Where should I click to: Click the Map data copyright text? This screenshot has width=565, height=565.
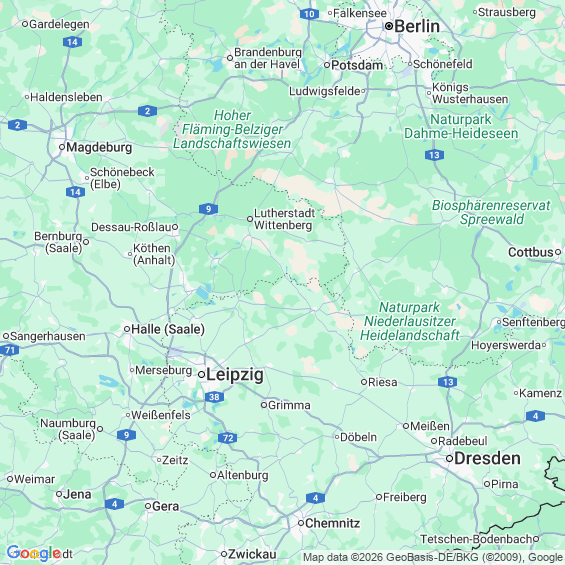(x=433, y=557)
